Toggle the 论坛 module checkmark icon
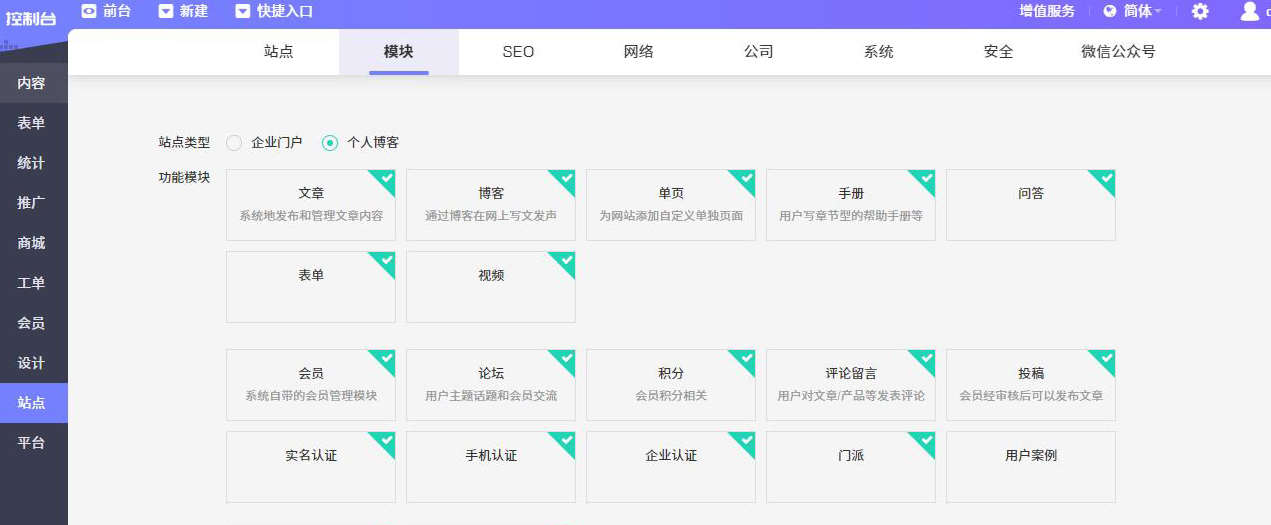The width and height of the screenshot is (1271, 525). [x=565, y=359]
